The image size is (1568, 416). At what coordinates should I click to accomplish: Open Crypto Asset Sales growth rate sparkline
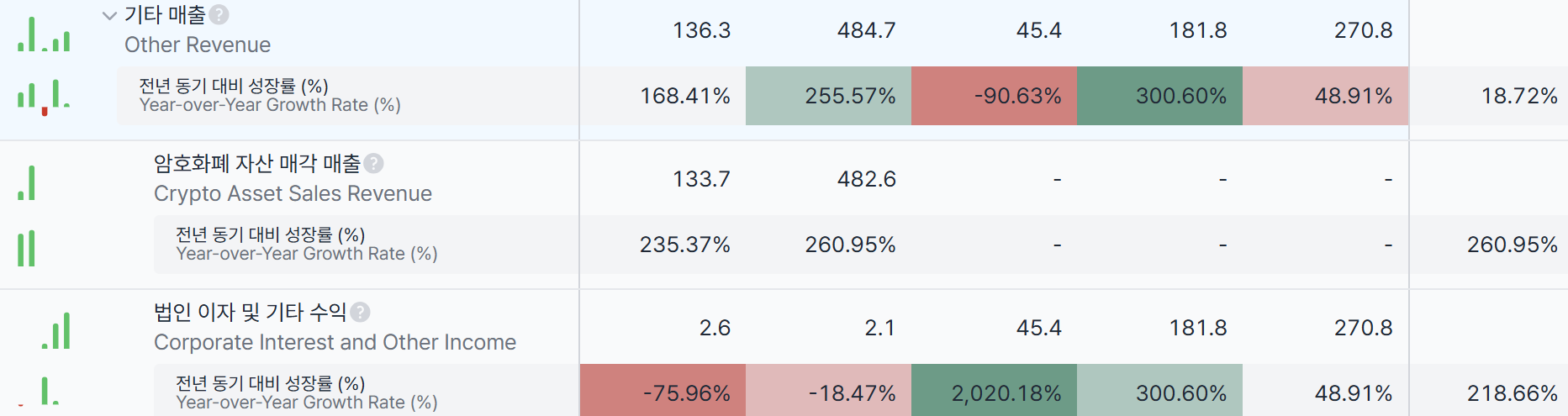27,248
